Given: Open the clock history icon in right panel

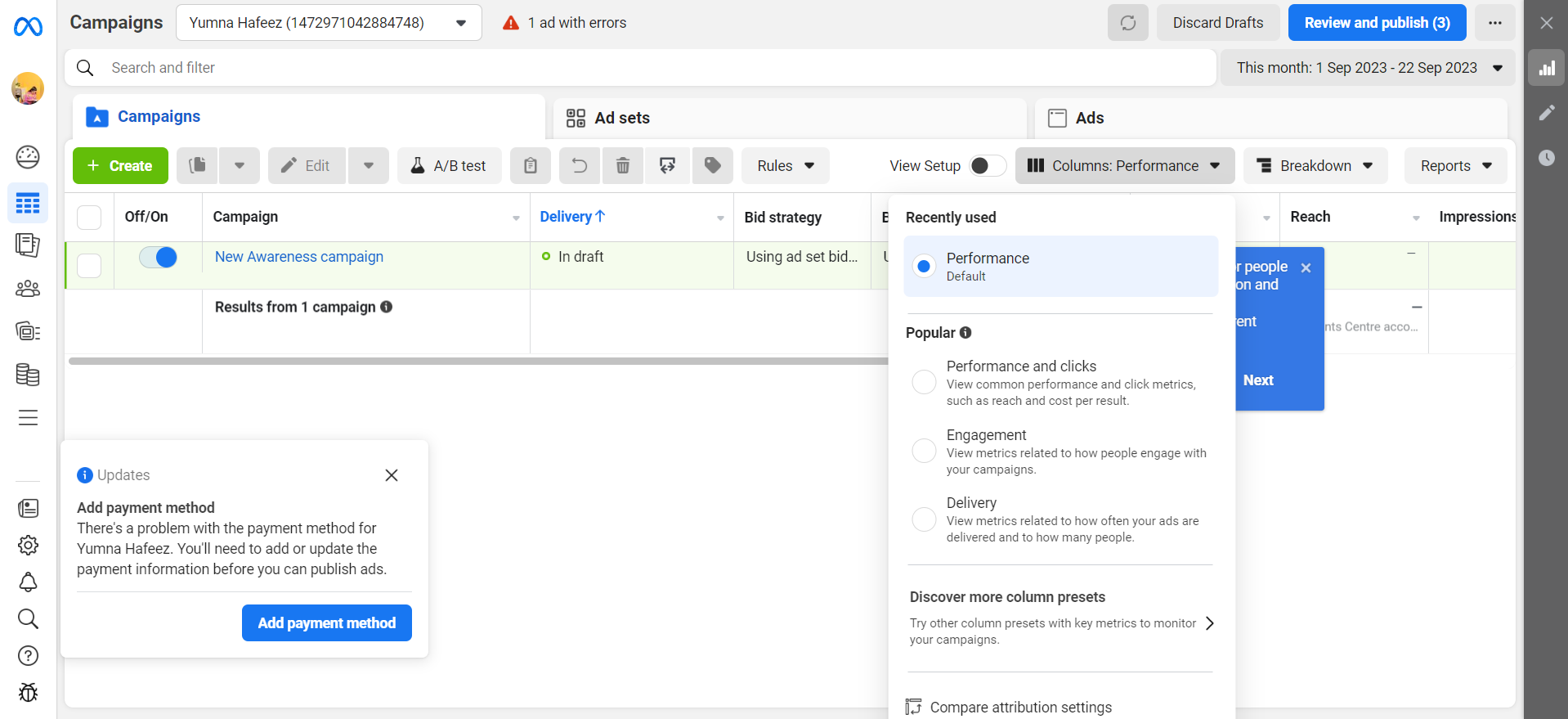Looking at the screenshot, I should pyautogui.click(x=1547, y=158).
